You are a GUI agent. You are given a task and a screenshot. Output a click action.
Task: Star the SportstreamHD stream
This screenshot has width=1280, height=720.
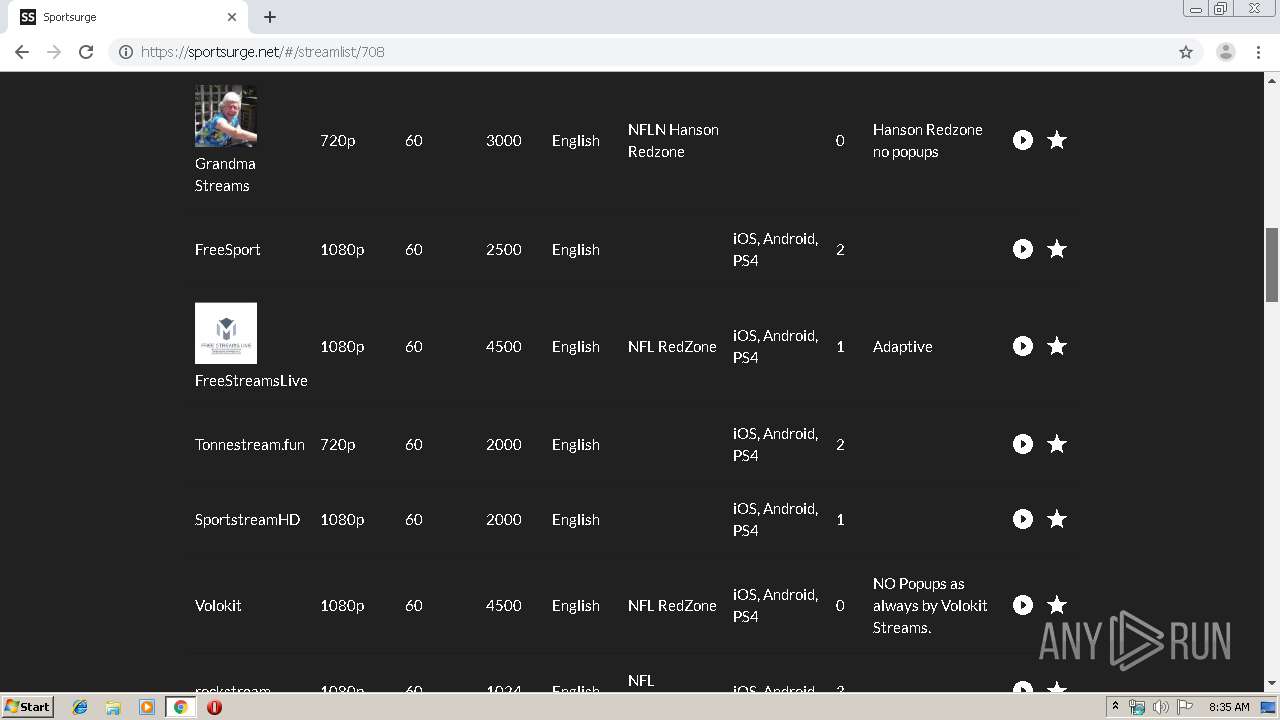pyautogui.click(x=1057, y=519)
